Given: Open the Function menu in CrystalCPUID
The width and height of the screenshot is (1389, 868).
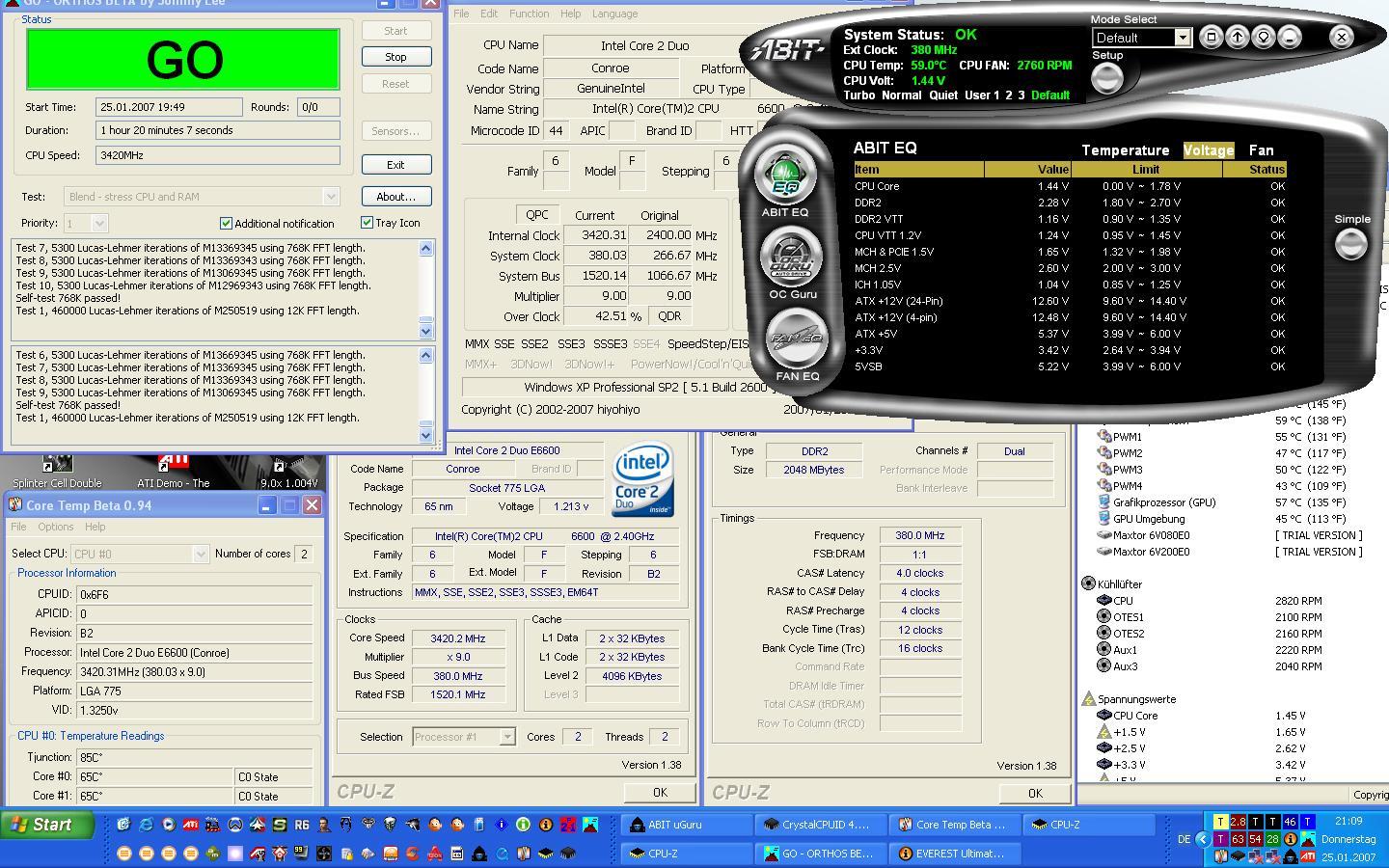Looking at the screenshot, I should click(x=529, y=14).
